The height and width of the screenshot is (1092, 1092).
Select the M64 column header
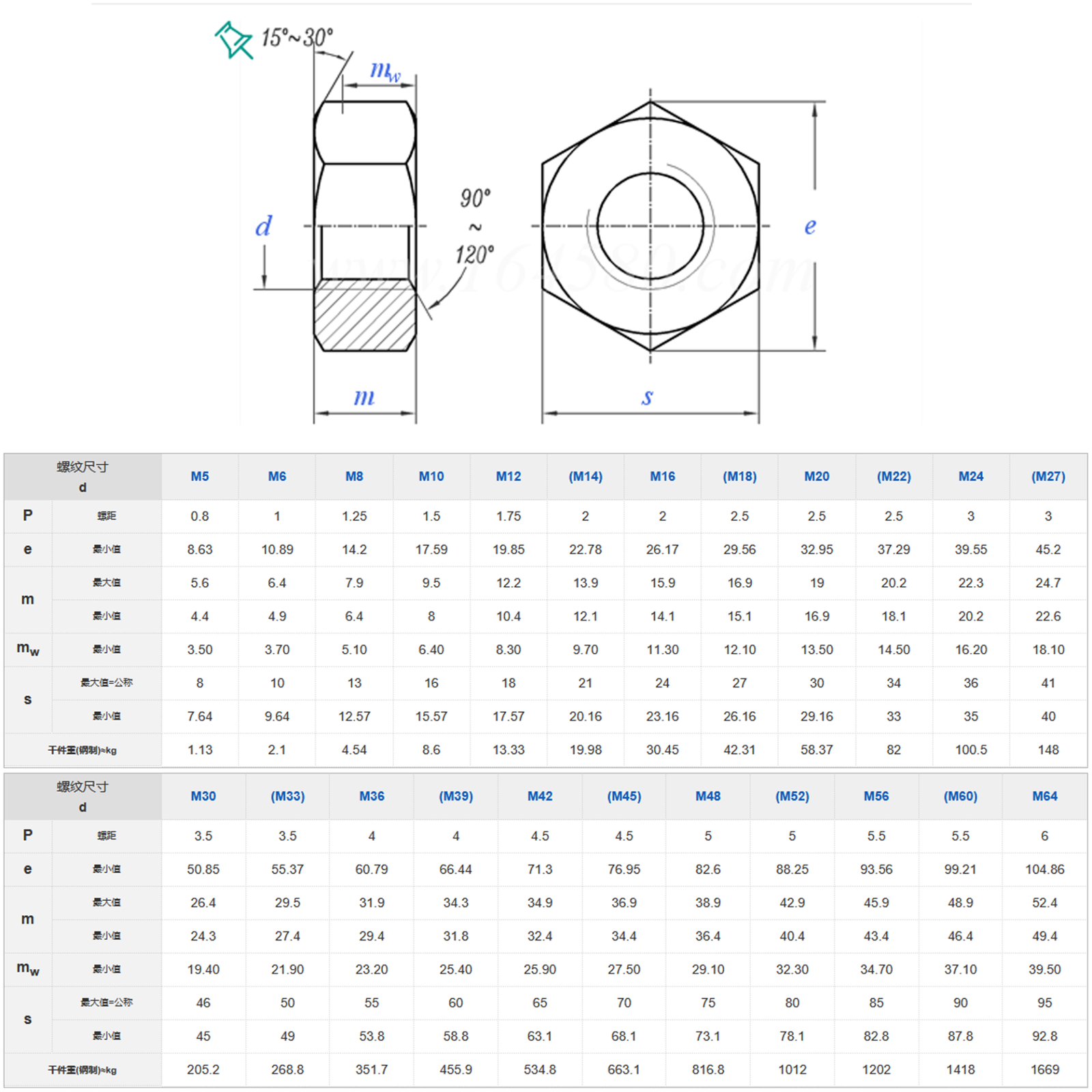coord(1045,796)
